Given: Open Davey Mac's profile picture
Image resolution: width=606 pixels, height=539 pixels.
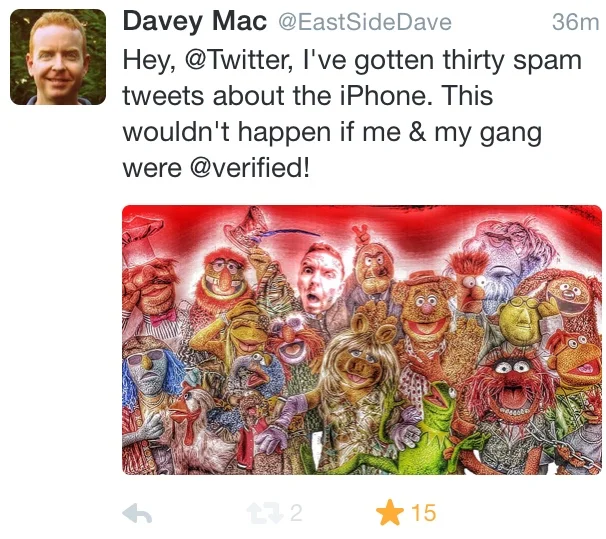Looking at the screenshot, I should click(58, 57).
